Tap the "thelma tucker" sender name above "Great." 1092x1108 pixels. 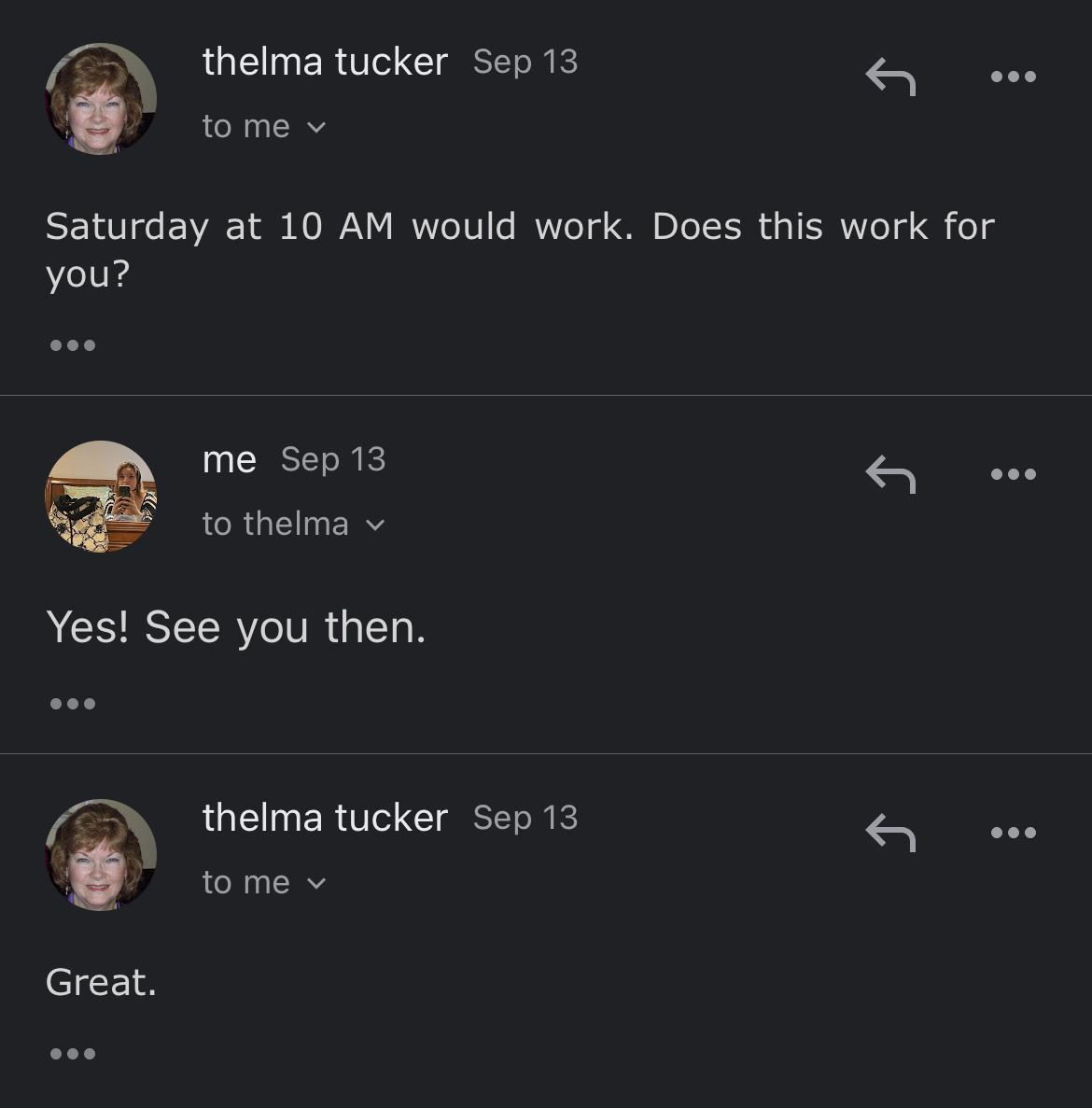[x=325, y=819]
